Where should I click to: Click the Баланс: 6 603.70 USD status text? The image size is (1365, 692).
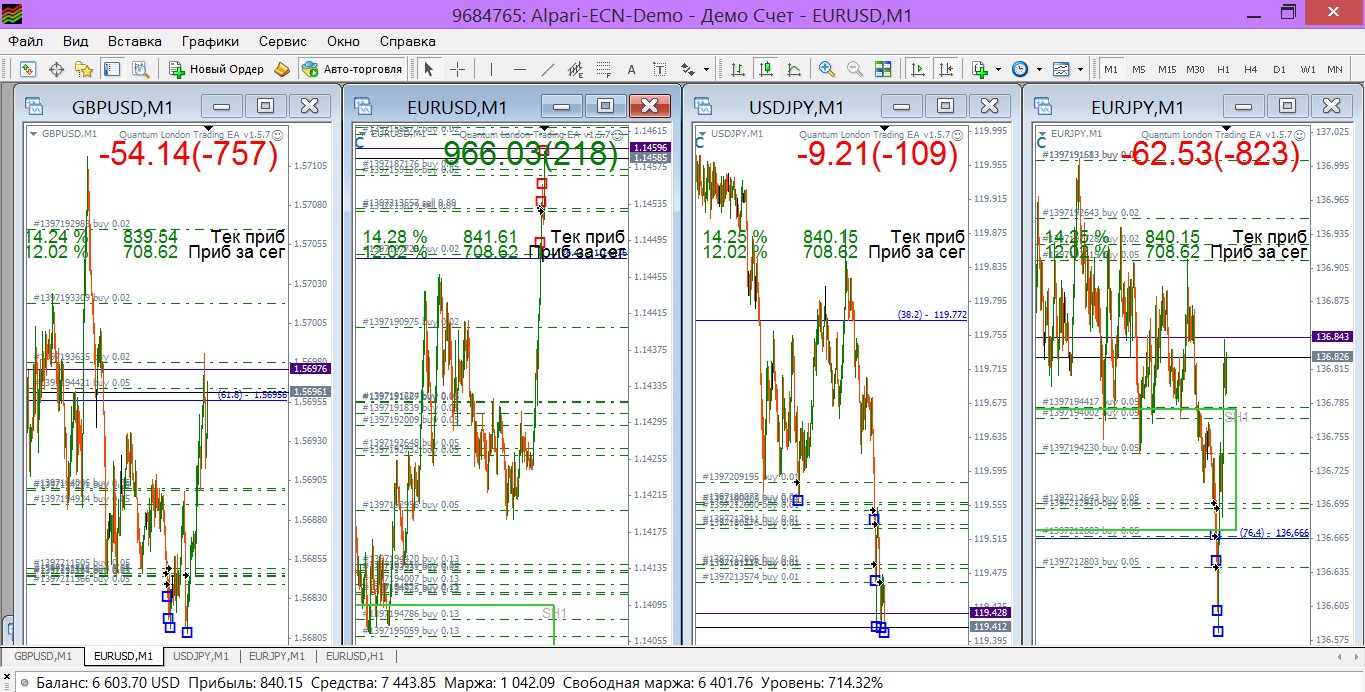tap(108, 683)
